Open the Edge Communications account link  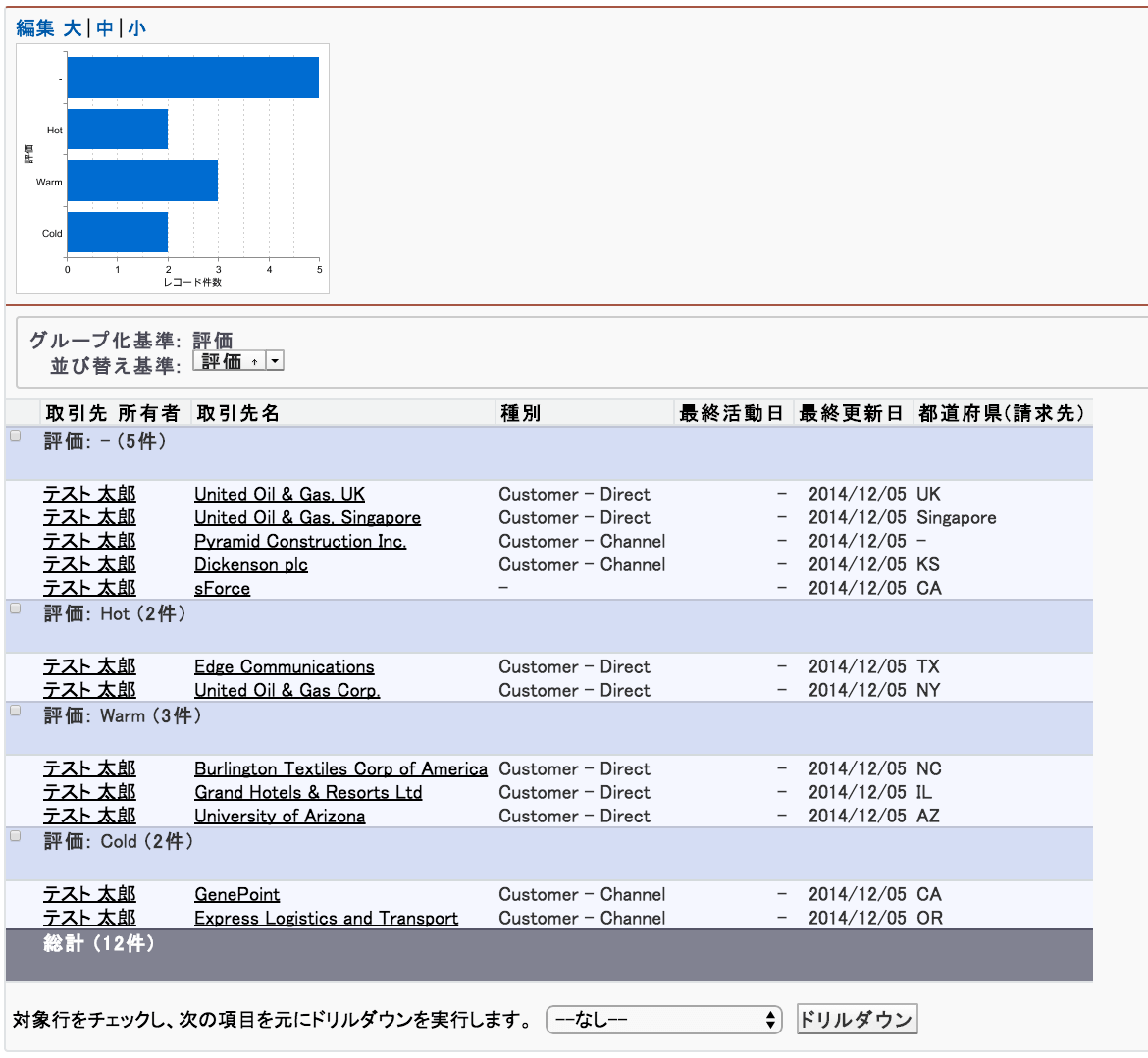click(284, 666)
